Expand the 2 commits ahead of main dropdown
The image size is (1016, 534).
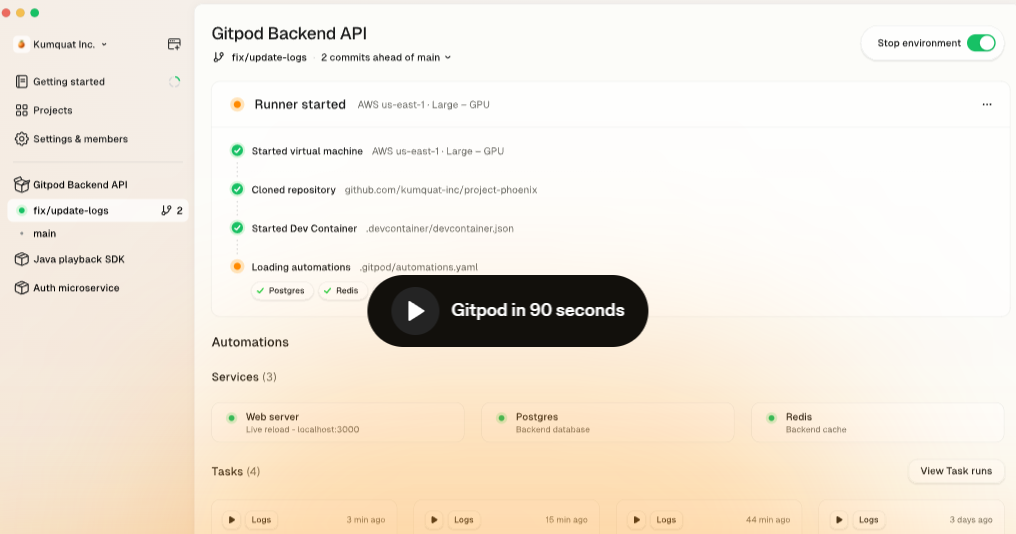386,57
